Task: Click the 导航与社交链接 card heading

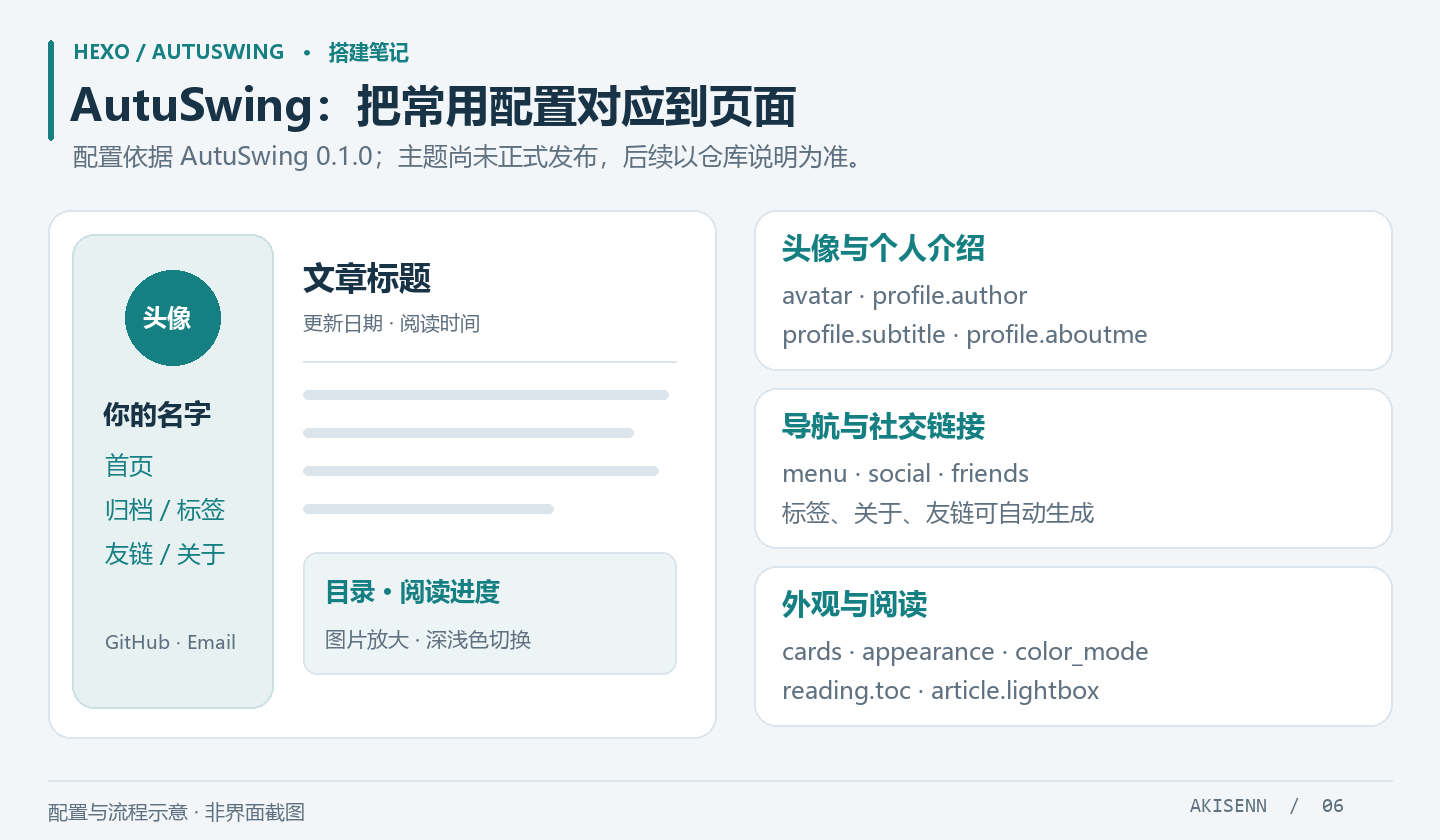Action: pyautogui.click(x=883, y=427)
